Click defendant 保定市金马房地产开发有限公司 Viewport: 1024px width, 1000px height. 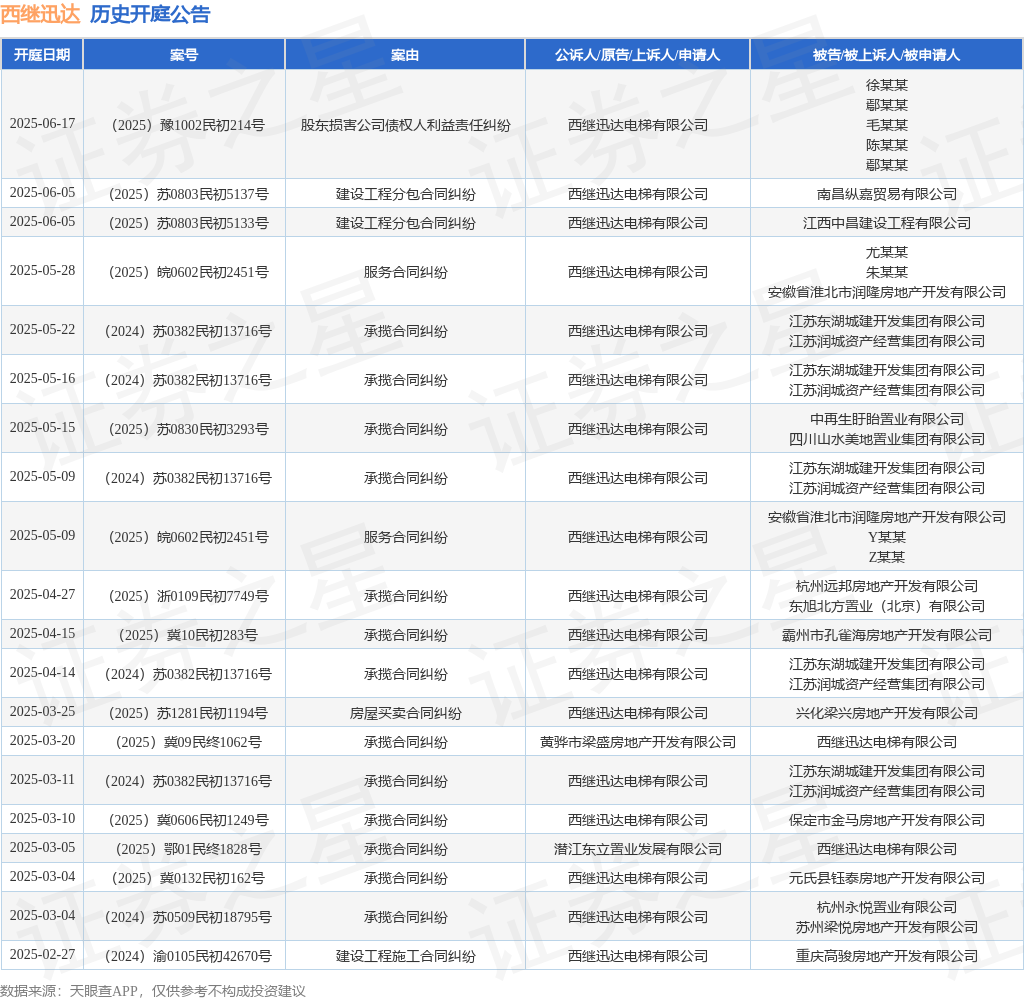click(x=886, y=820)
